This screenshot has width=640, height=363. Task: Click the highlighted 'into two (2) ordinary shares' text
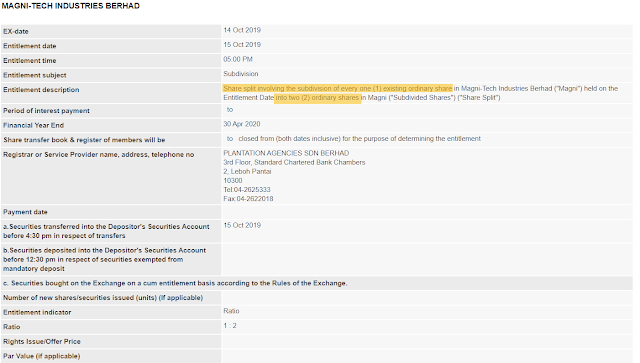[318, 98]
